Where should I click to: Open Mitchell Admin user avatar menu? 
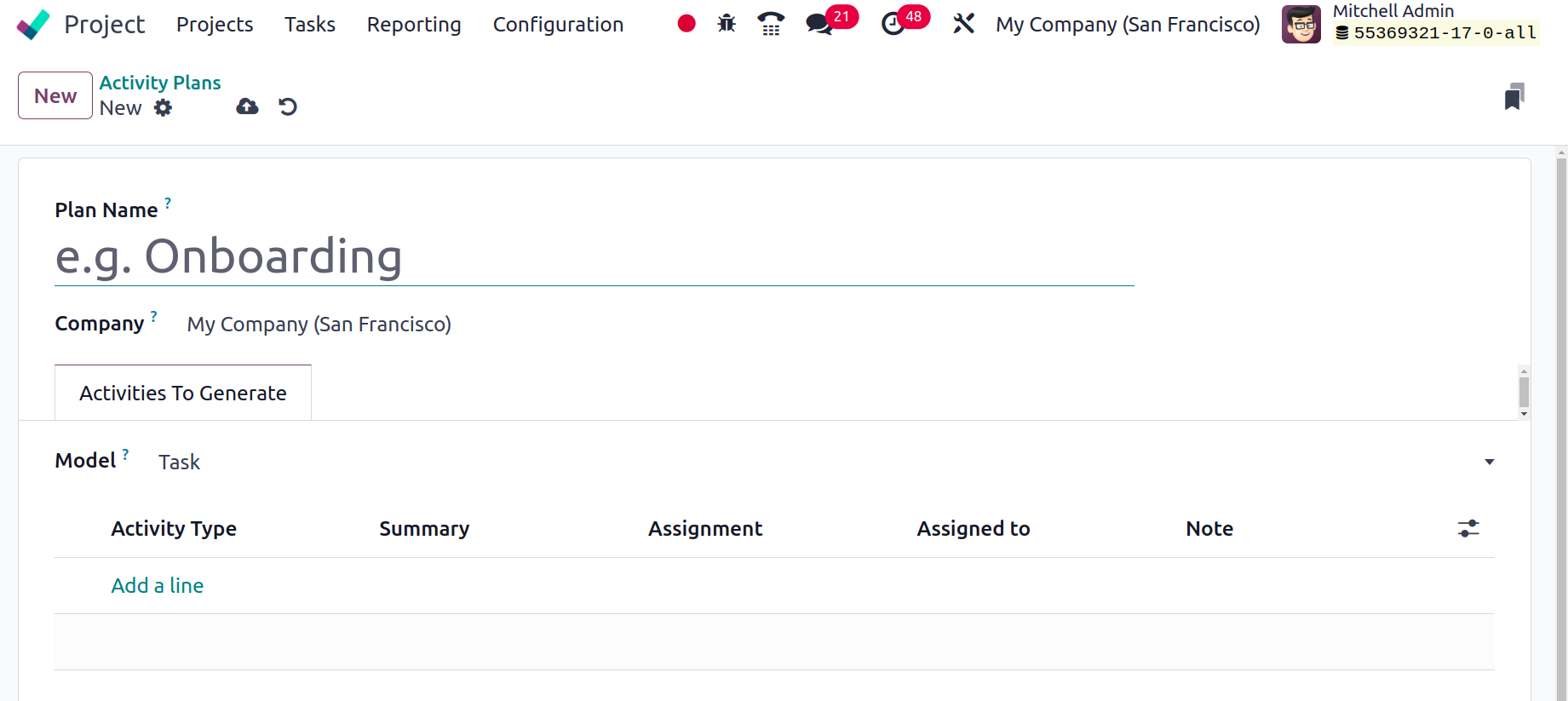coord(1301,24)
